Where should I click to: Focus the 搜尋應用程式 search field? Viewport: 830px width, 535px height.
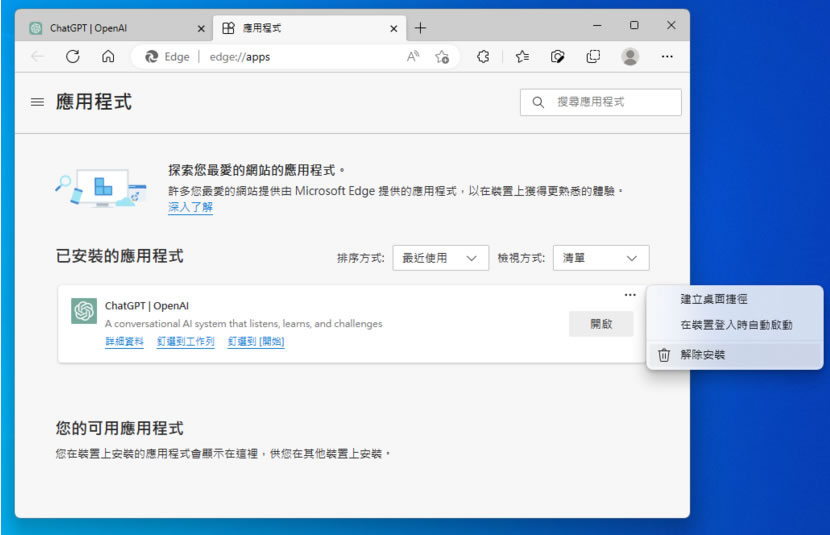(x=601, y=102)
